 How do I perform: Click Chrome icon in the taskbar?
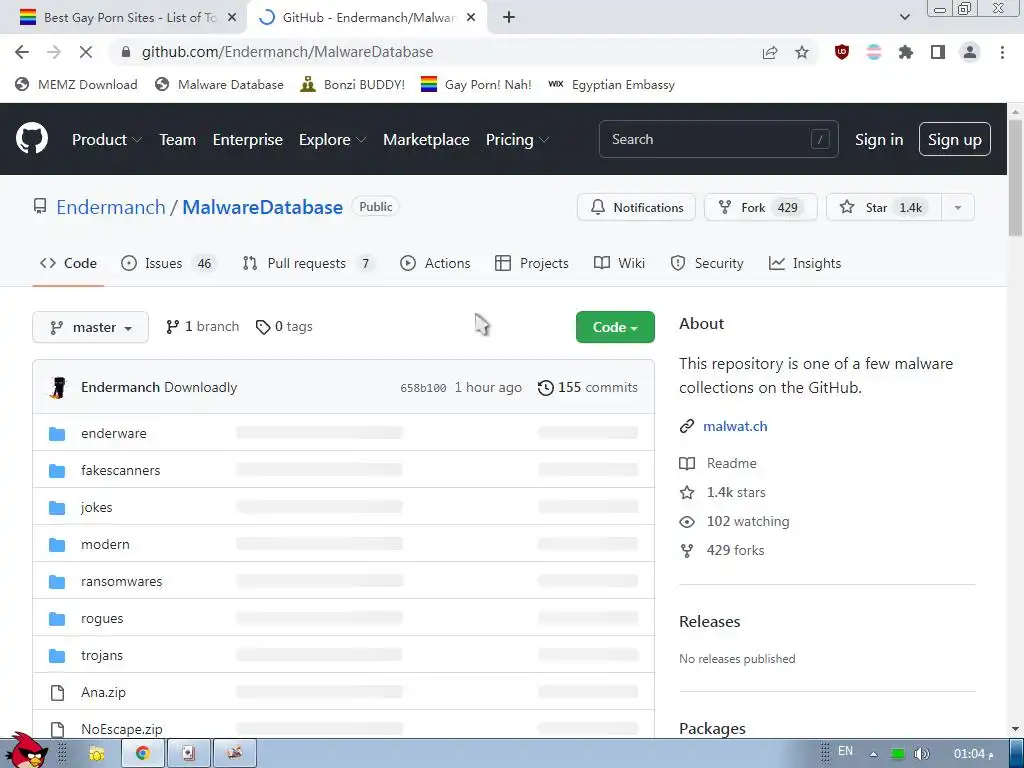[x=142, y=754]
